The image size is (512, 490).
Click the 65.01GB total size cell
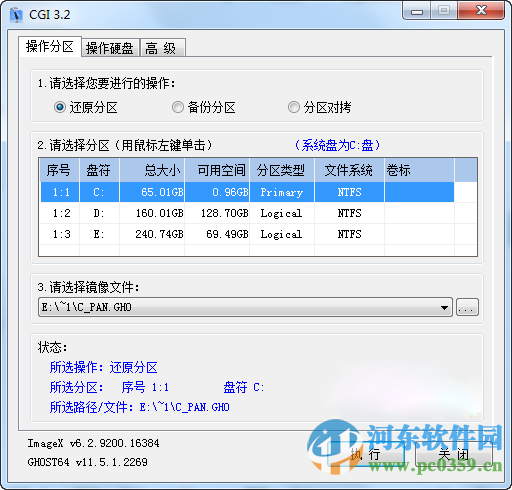click(x=152, y=192)
